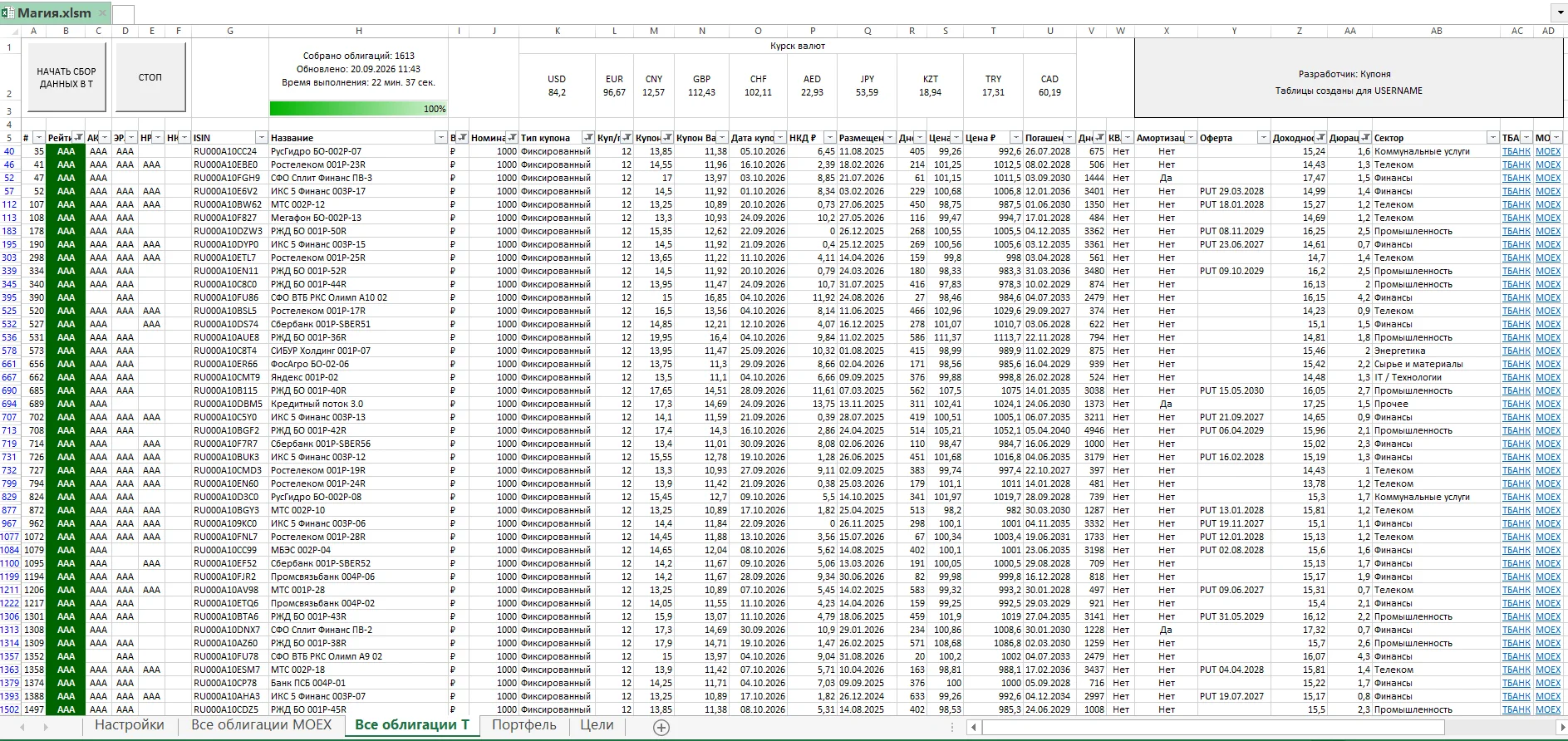
Task: Open the dropdown arrow at top-right corner
Action: [1559, 13]
